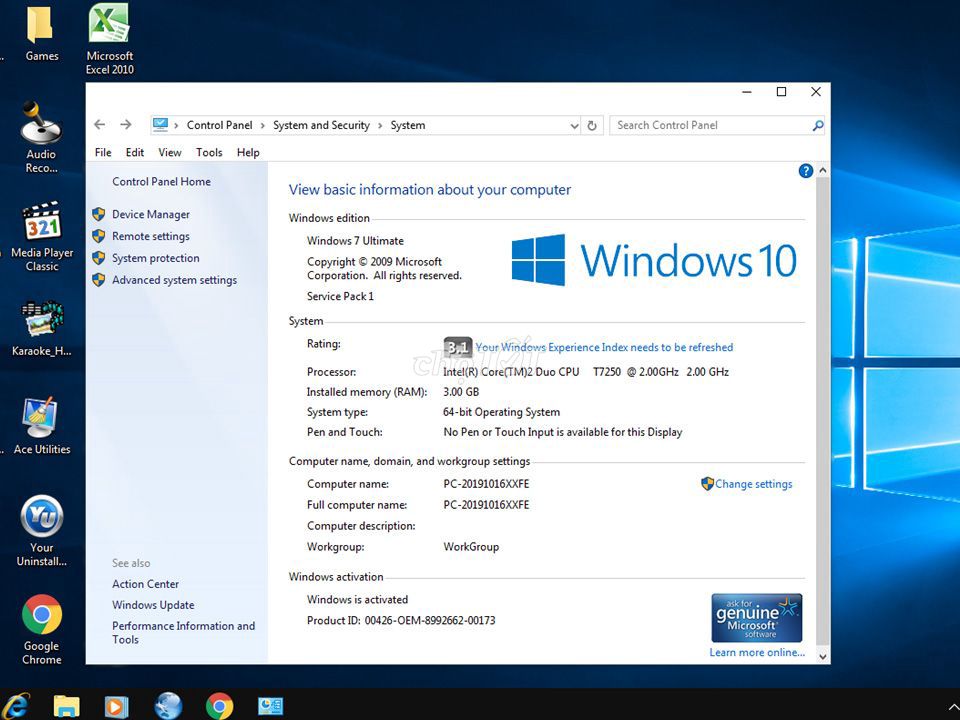
Task: Click System and Security breadcrumb
Action: coord(321,126)
